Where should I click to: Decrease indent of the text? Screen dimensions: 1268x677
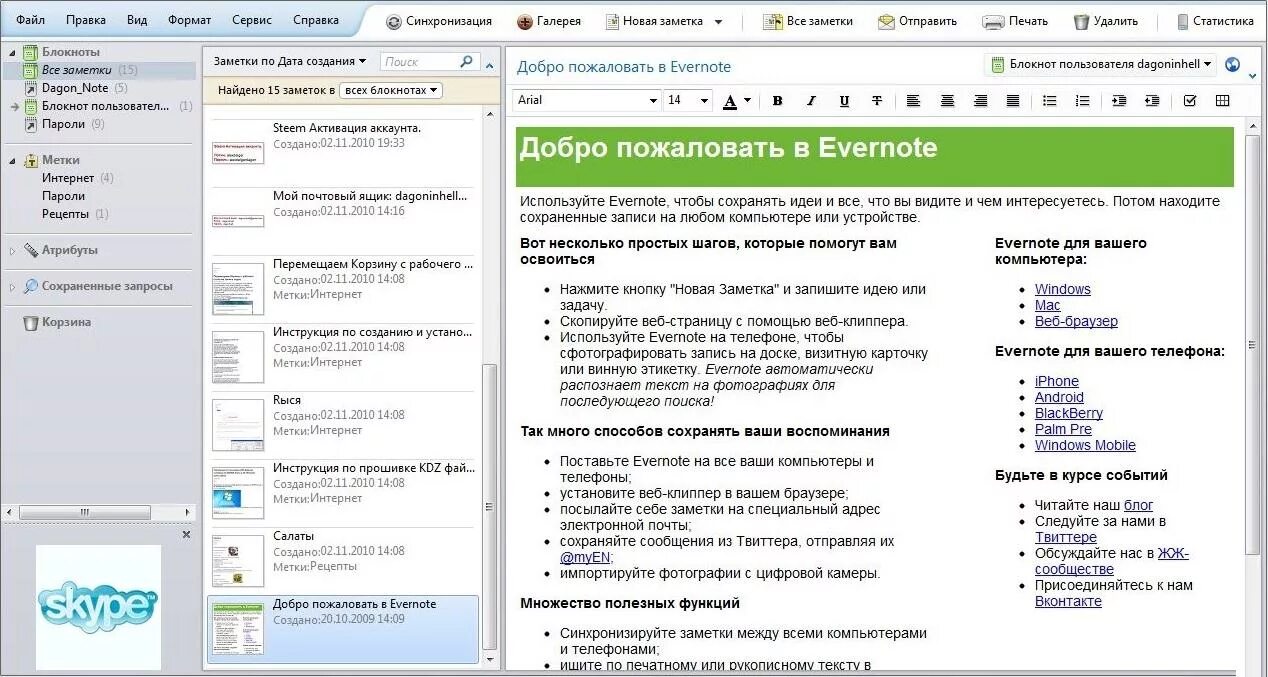1152,100
